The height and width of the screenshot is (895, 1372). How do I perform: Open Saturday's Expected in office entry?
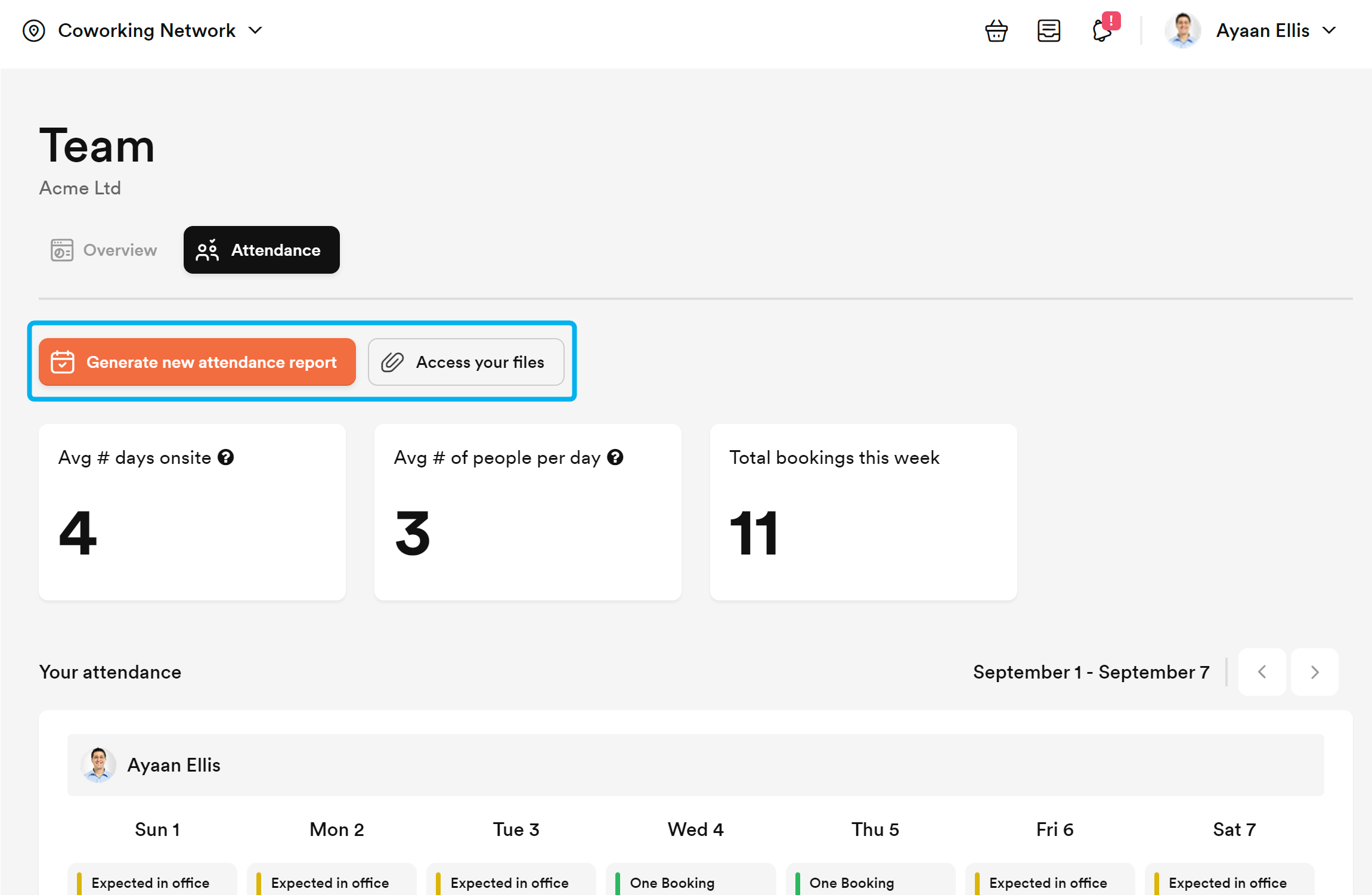1229,879
